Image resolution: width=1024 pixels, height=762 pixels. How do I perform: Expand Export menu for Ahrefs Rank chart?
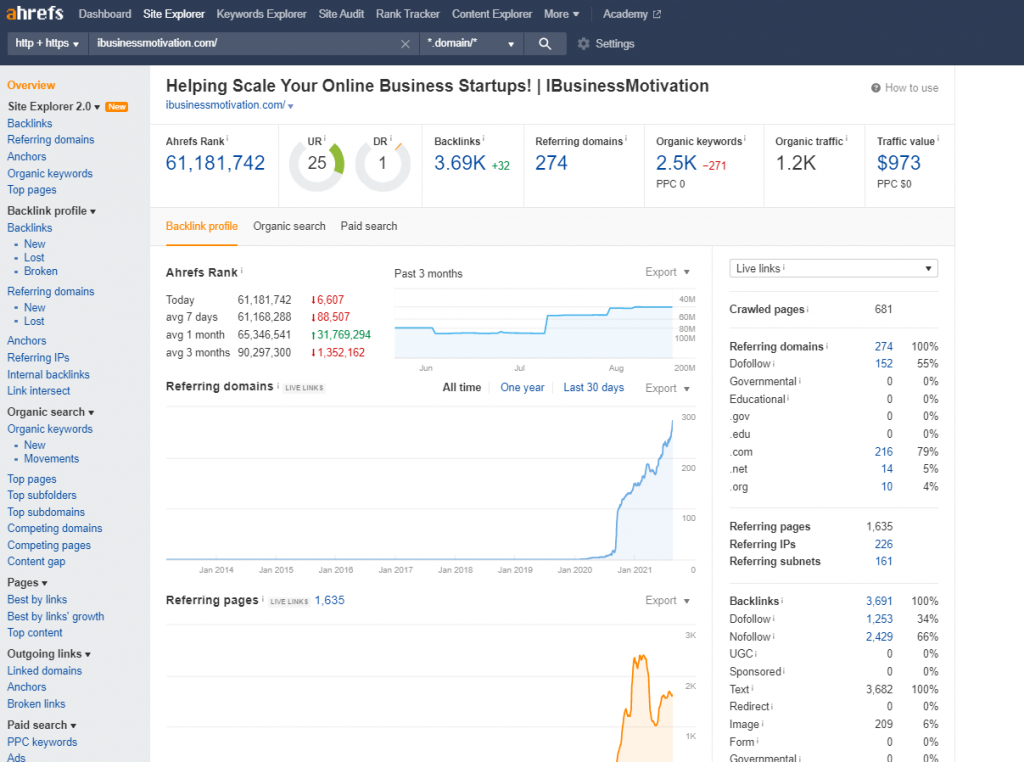(667, 272)
